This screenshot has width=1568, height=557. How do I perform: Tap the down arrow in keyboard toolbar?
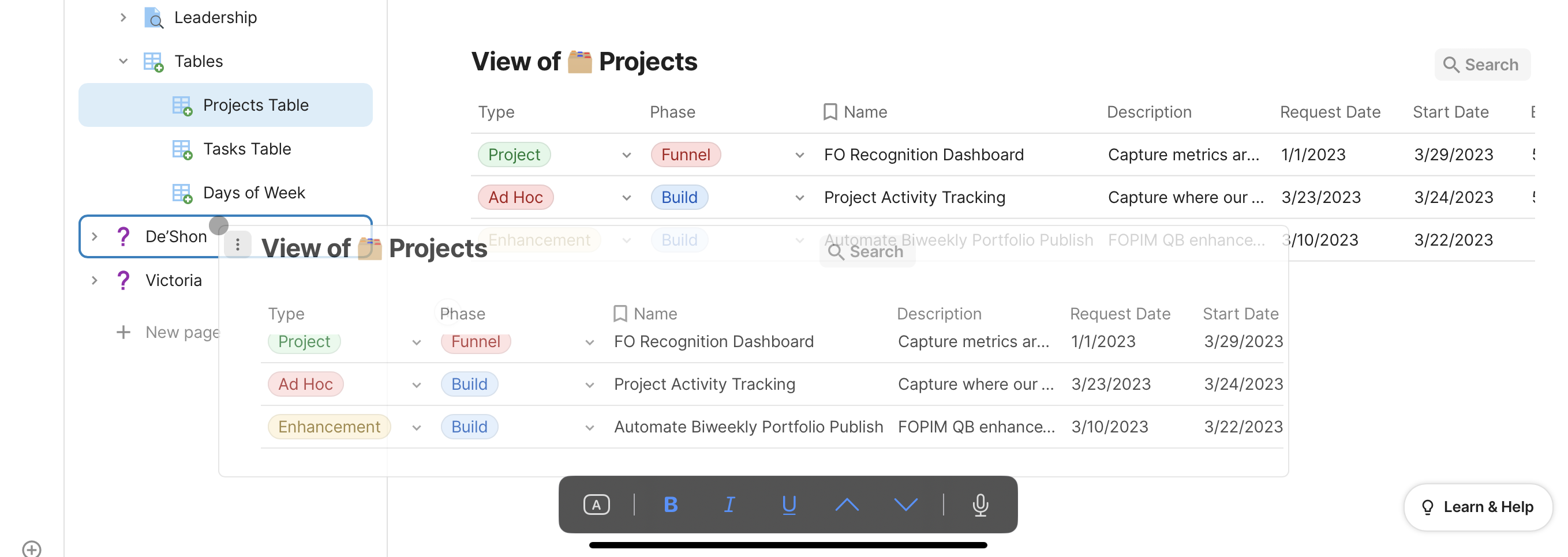[905, 504]
